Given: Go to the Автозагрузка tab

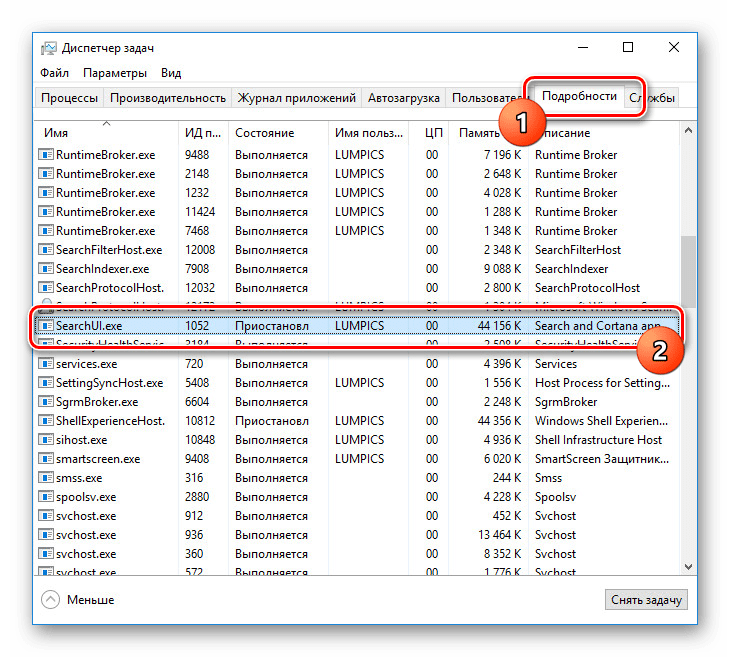Looking at the screenshot, I should pyautogui.click(x=404, y=98).
